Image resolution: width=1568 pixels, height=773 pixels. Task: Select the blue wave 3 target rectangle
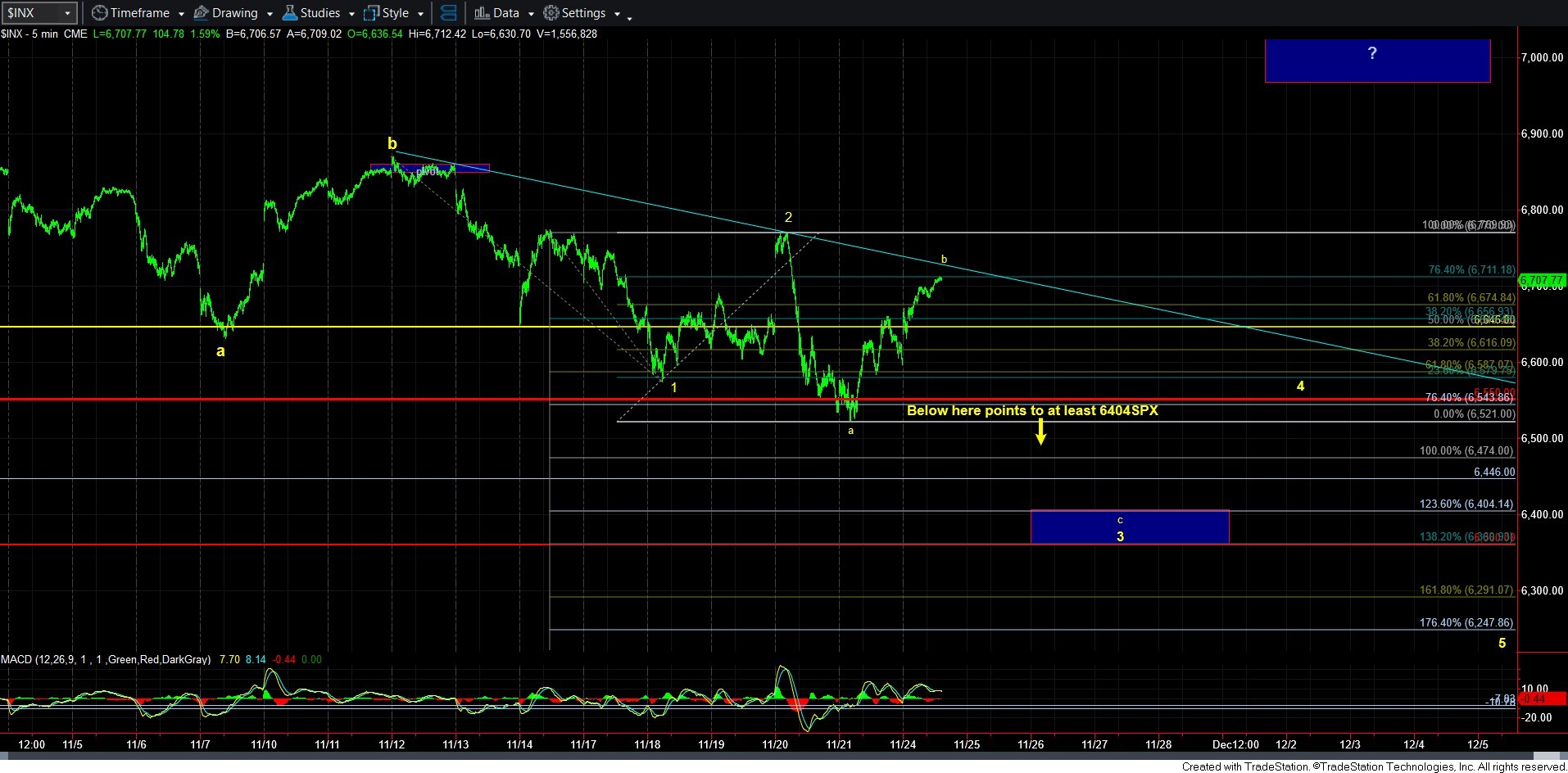[1129, 527]
